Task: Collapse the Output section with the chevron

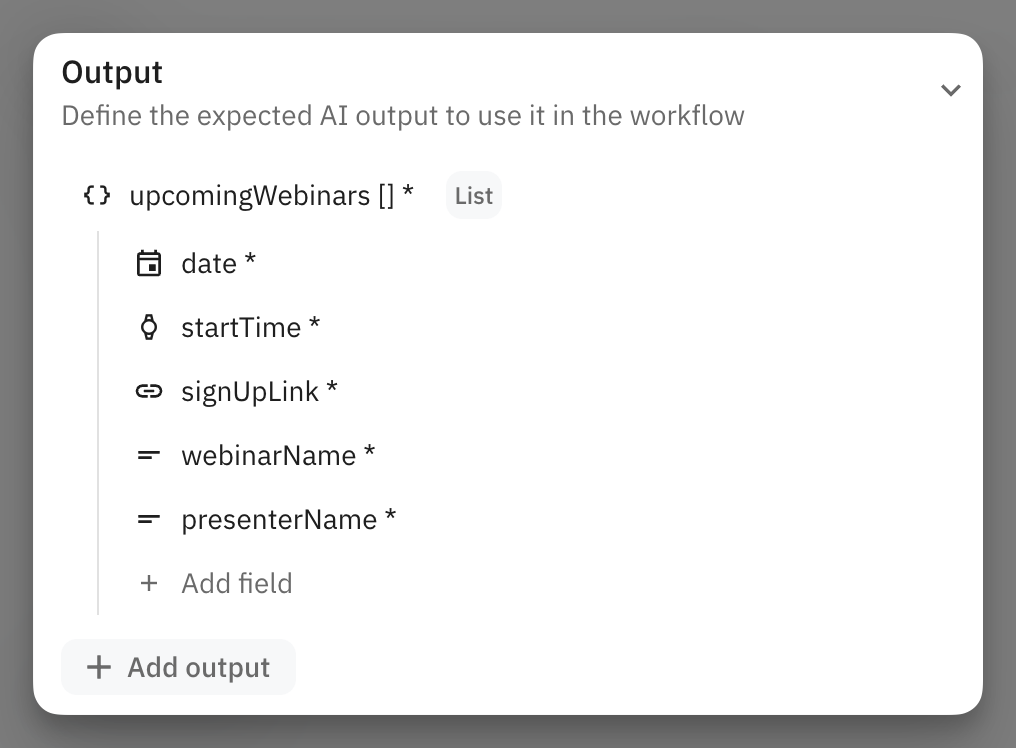Action: (x=951, y=90)
